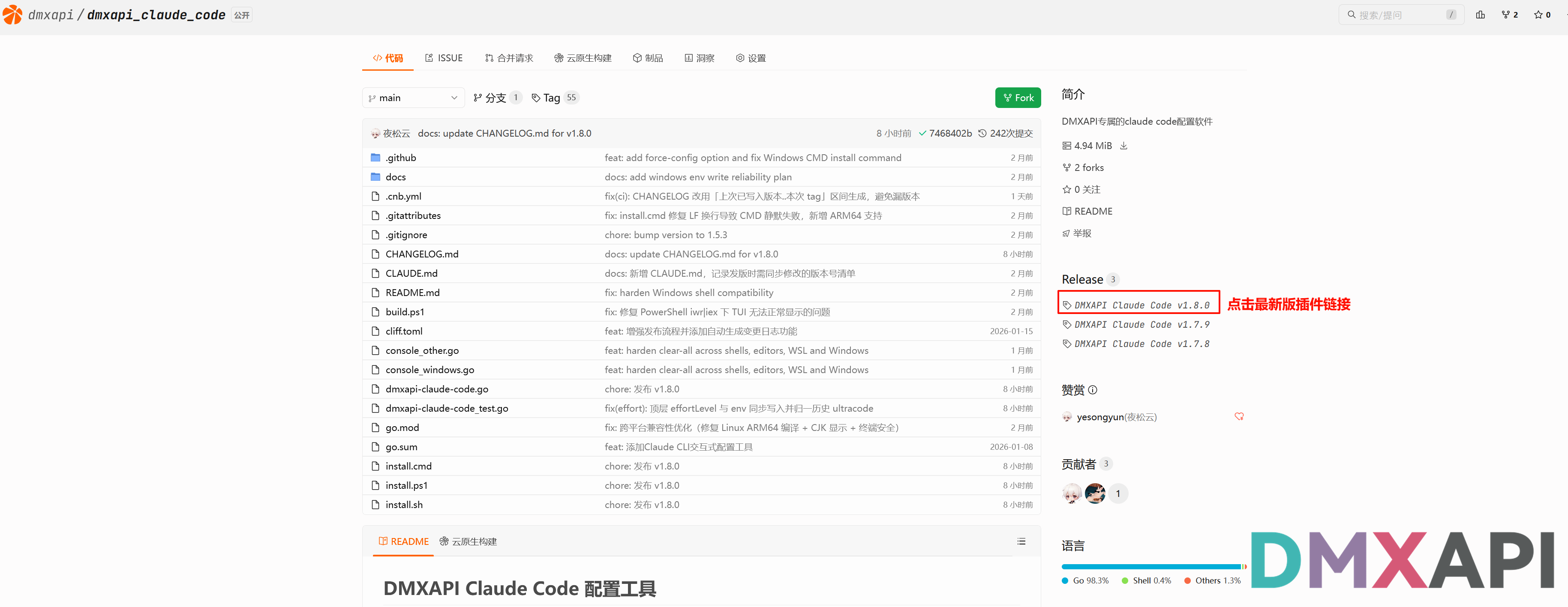Screen dimensions: 1568x607
Task: Open file cliff.toml
Action: click(x=403, y=332)
